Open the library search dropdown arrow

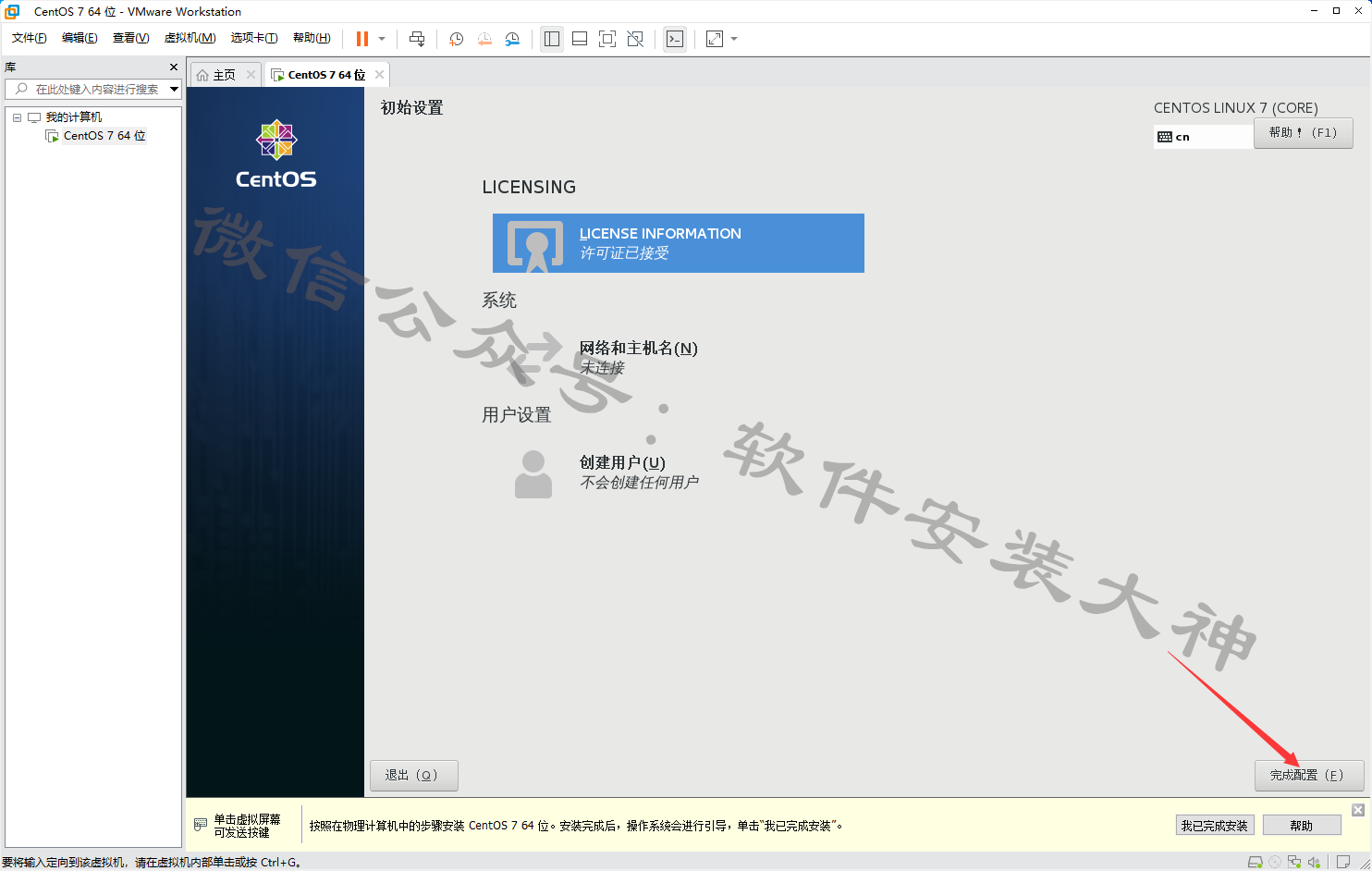click(x=174, y=89)
